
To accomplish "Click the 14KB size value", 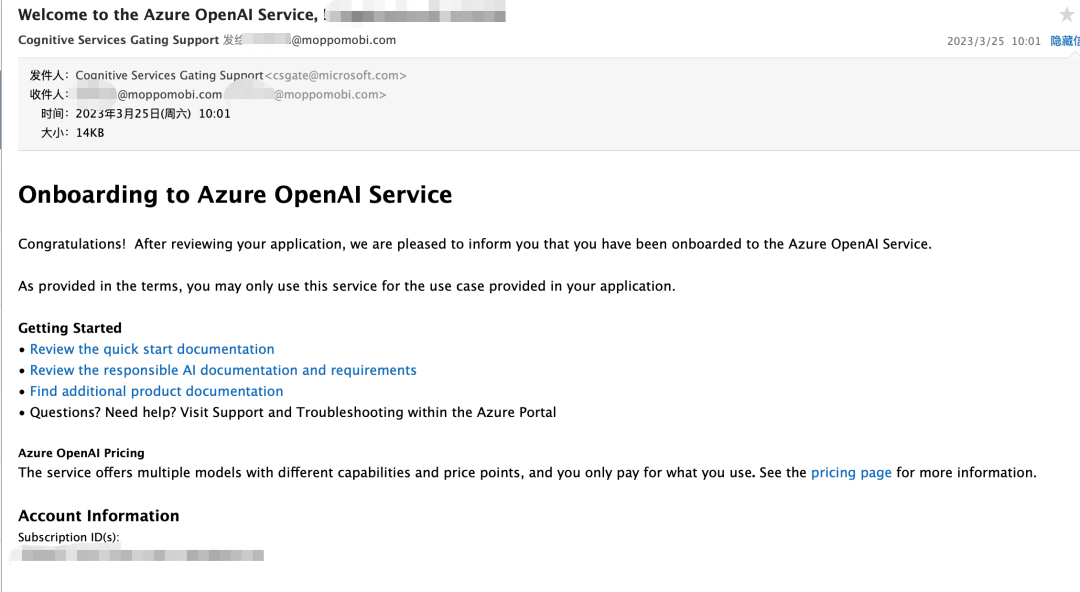I will click(x=90, y=132).
